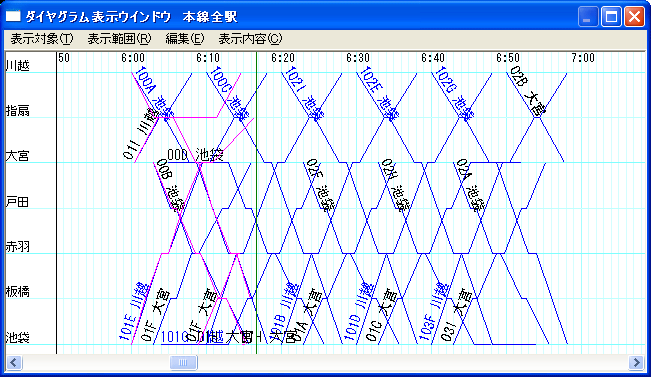Click the horizontal scrollbar left arrow
This screenshot has height=377, width=651.
[x=13, y=362]
